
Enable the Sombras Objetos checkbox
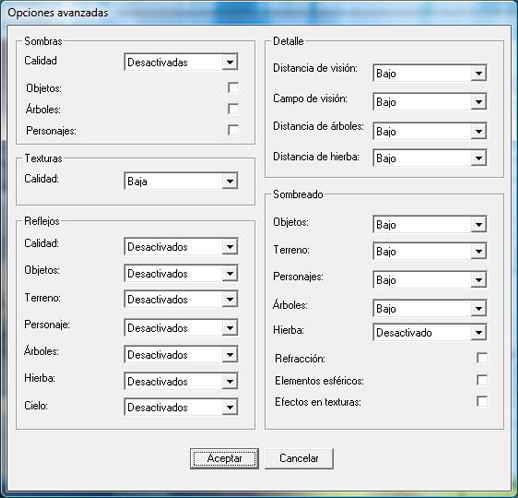(x=233, y=88)
